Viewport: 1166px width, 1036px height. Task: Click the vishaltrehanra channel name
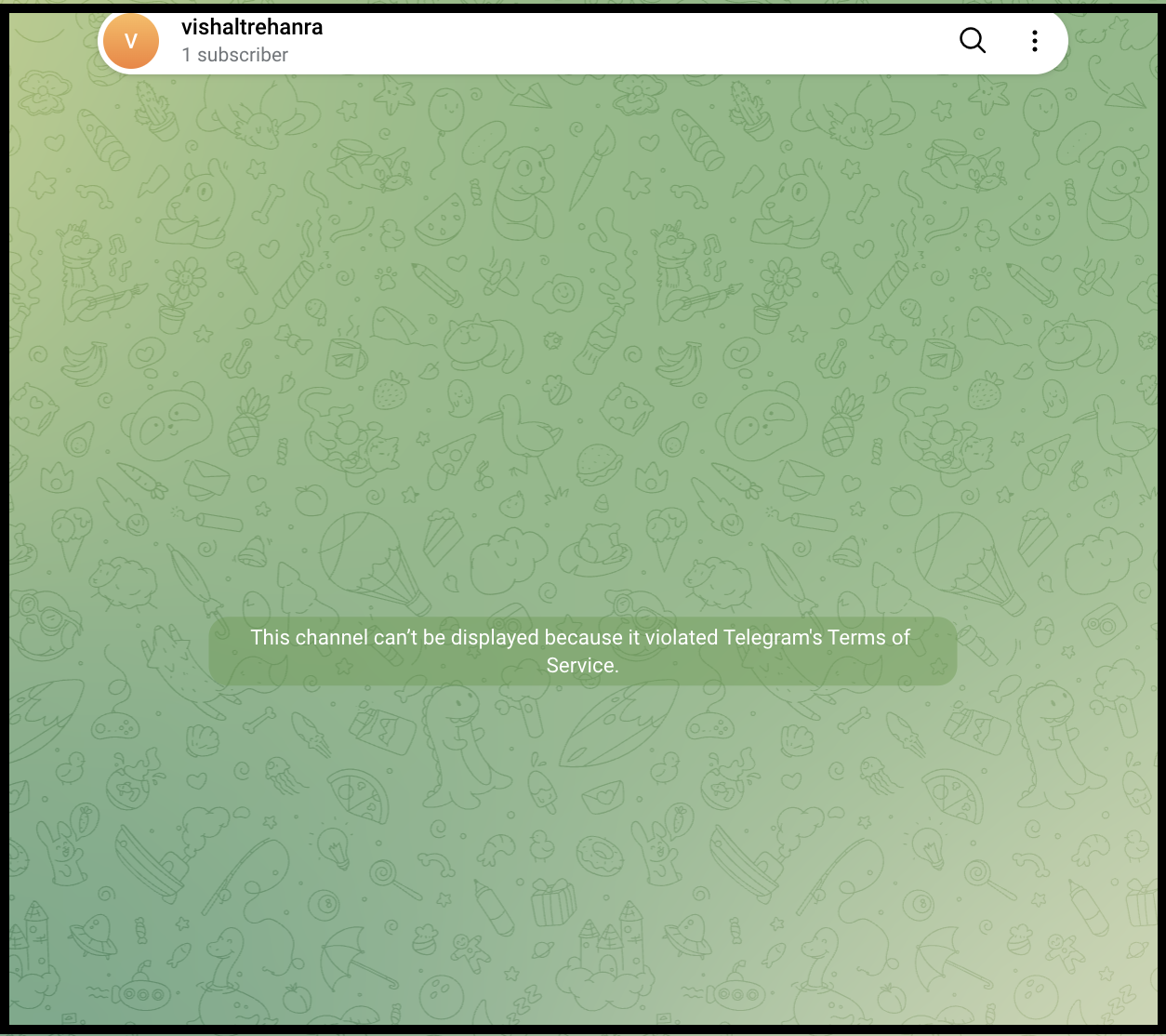(x=252, y=27)
